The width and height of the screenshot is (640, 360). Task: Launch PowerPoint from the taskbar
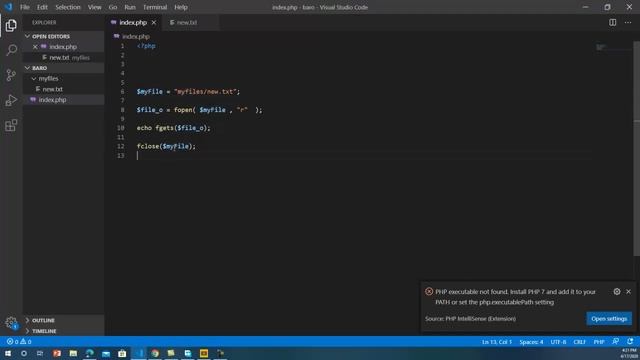pos(57,353)
